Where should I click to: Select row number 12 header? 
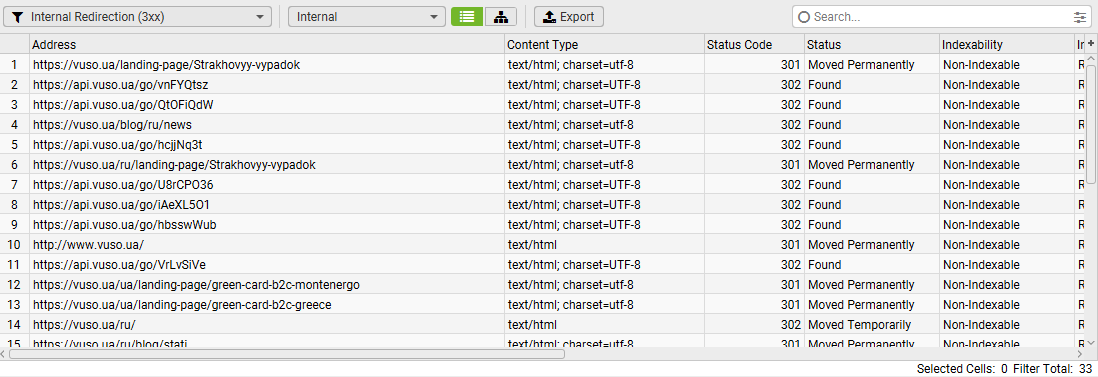coord(14,285)
